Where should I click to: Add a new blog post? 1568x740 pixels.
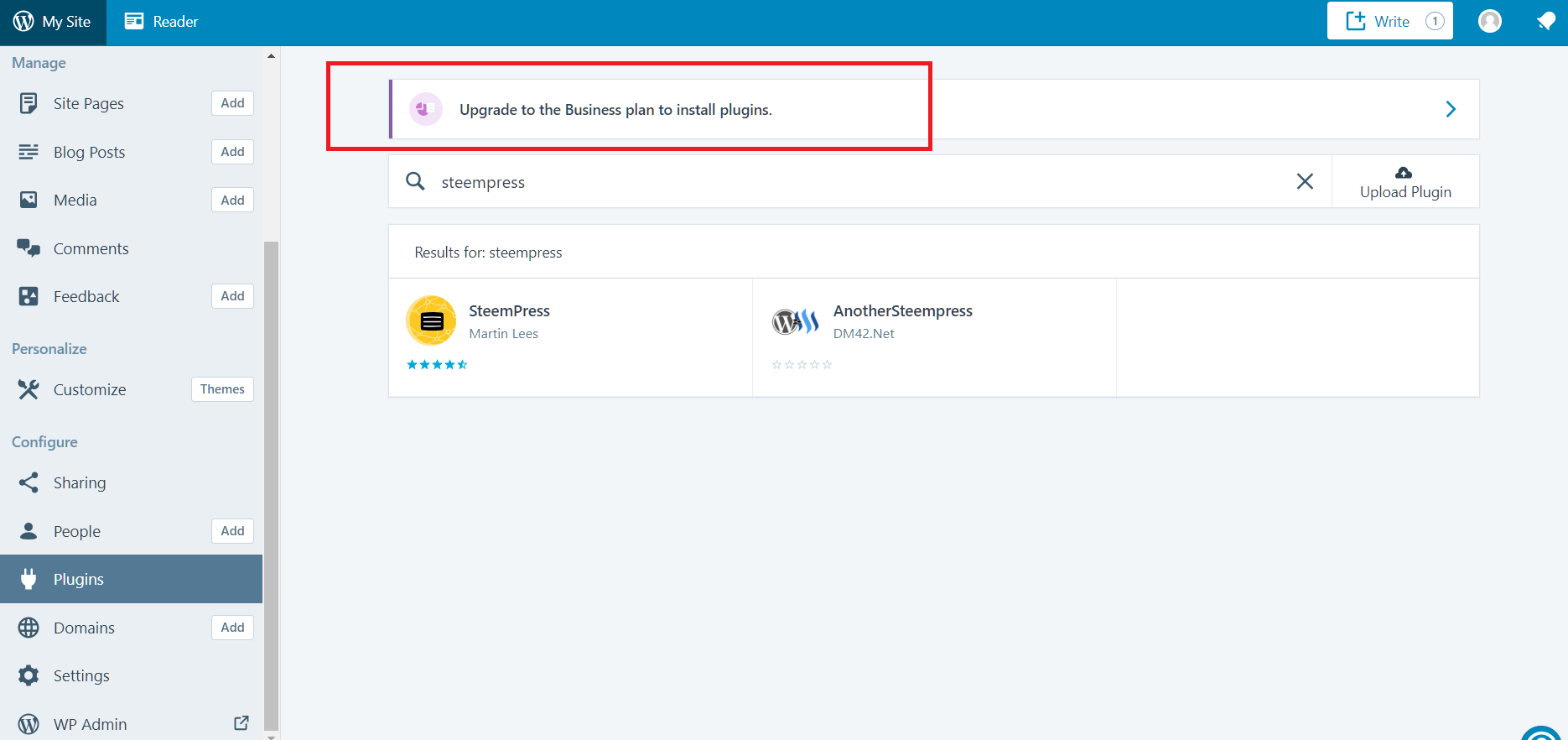tap(232, 152)
